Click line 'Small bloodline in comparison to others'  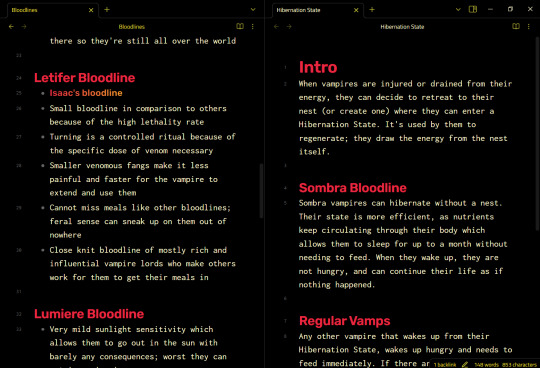[x=138, y=108]
